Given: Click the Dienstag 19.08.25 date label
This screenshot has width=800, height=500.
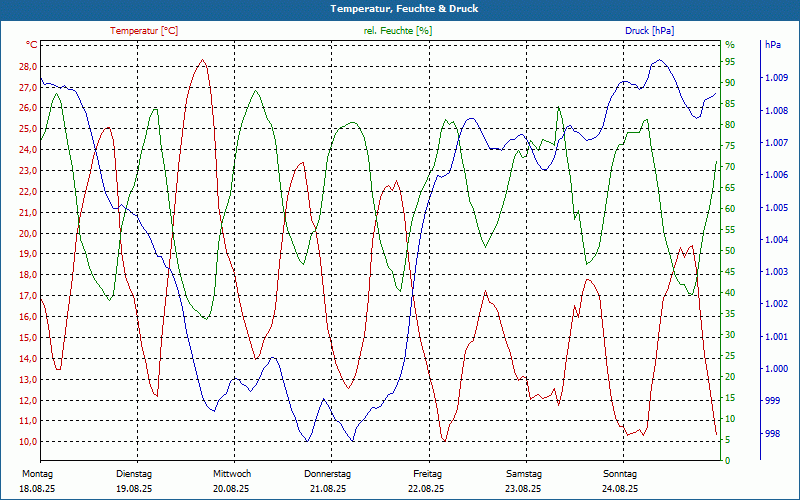Looking at the screenshot, I should click(134, 481).
